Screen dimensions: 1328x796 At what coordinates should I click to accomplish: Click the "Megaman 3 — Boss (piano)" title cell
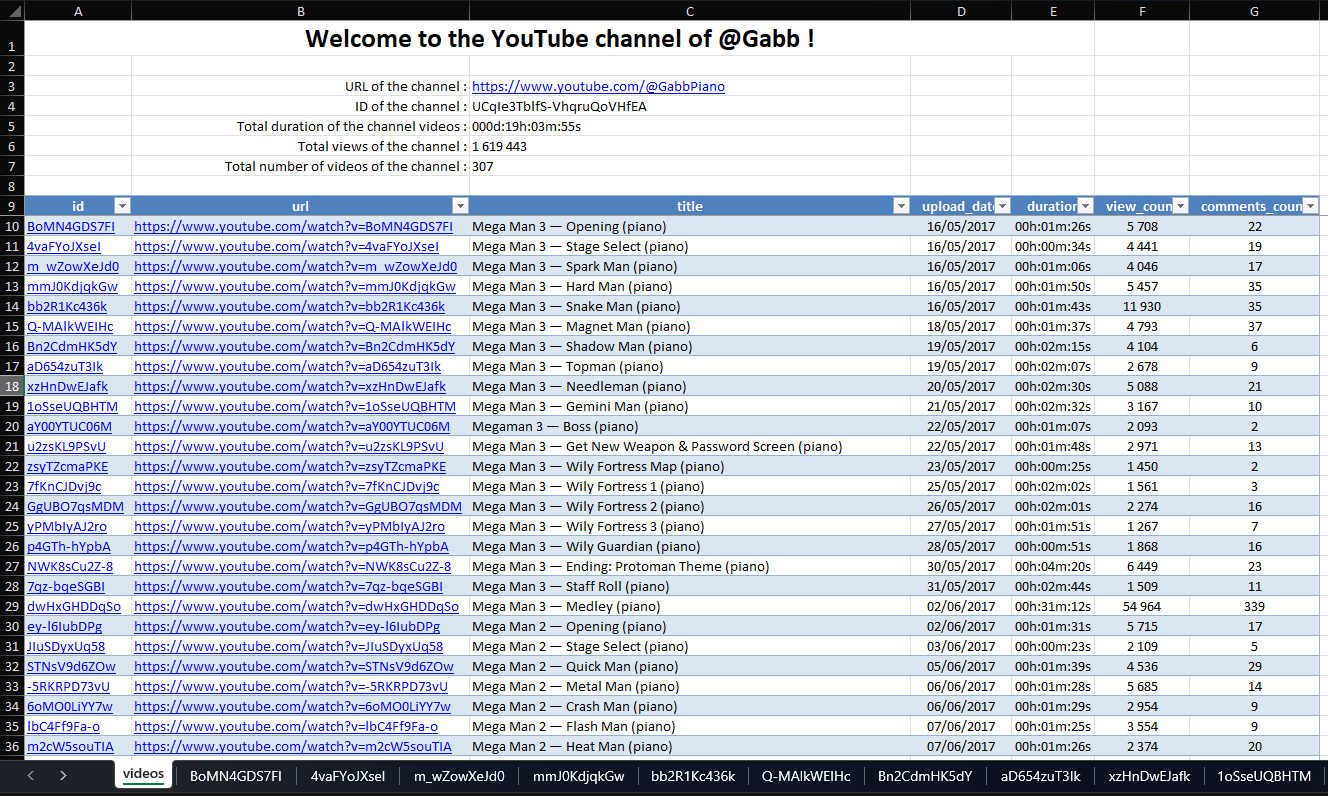coord(690,427)
